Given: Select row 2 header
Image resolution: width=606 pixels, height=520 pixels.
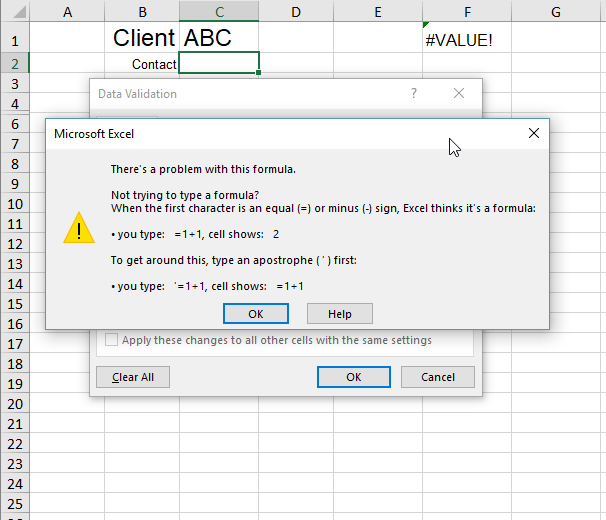Looking at the screenshot, I should (15, 63).
